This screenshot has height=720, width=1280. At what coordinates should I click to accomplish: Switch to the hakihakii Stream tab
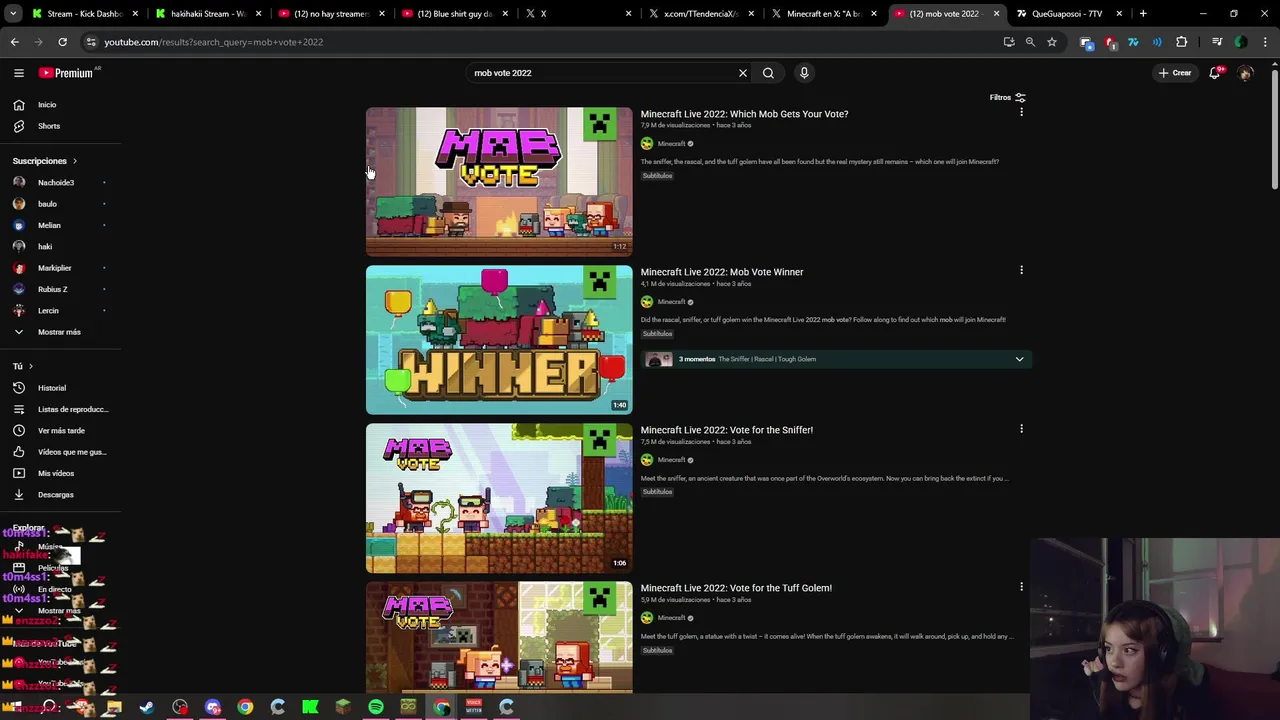coord(208,14)
